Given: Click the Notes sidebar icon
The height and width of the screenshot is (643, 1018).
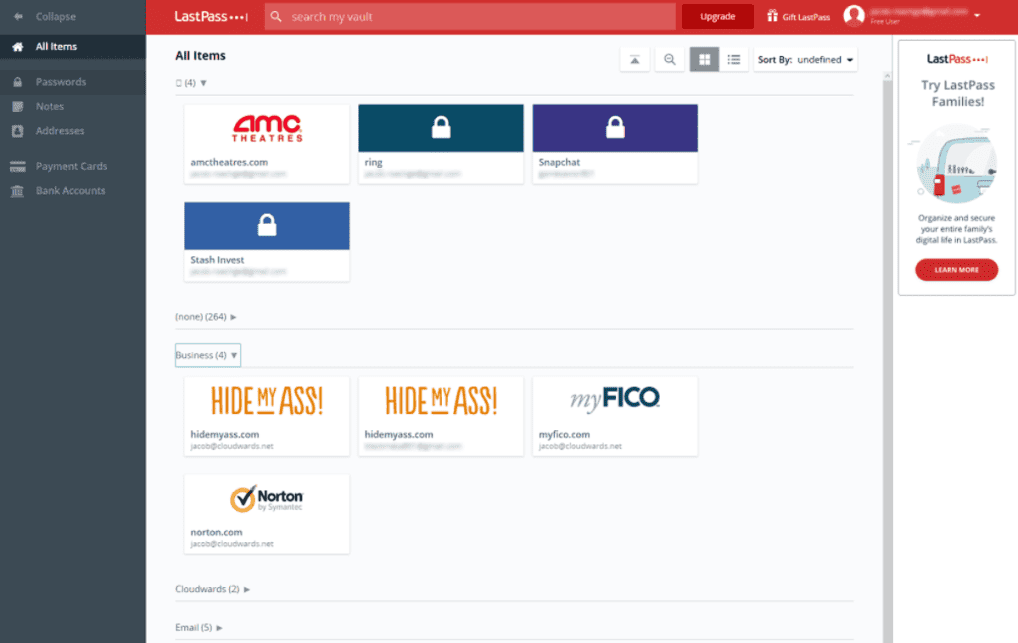Looking at the screenshot, I should coord(17,106).
